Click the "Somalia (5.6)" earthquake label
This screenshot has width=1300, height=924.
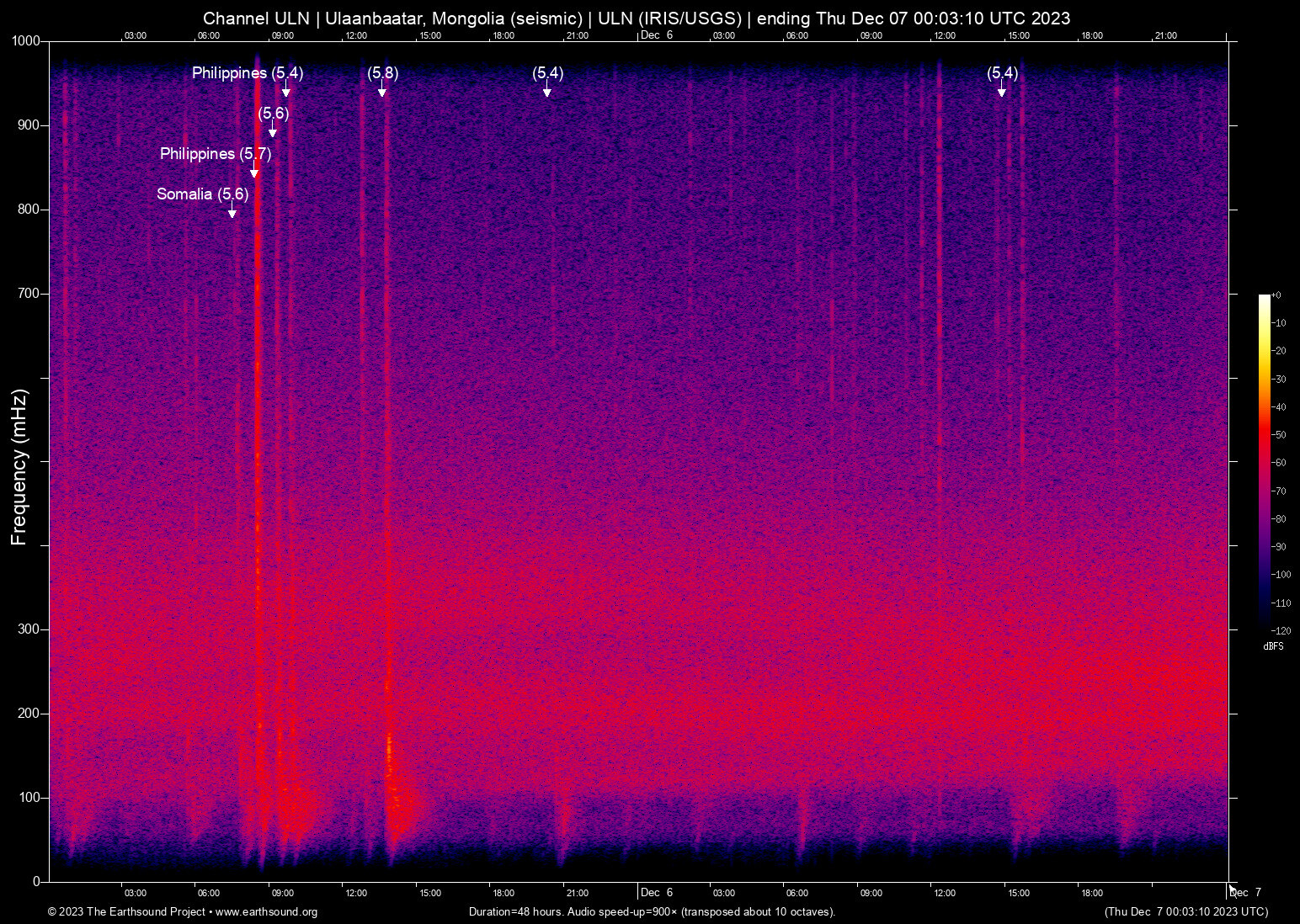point(203,194)
